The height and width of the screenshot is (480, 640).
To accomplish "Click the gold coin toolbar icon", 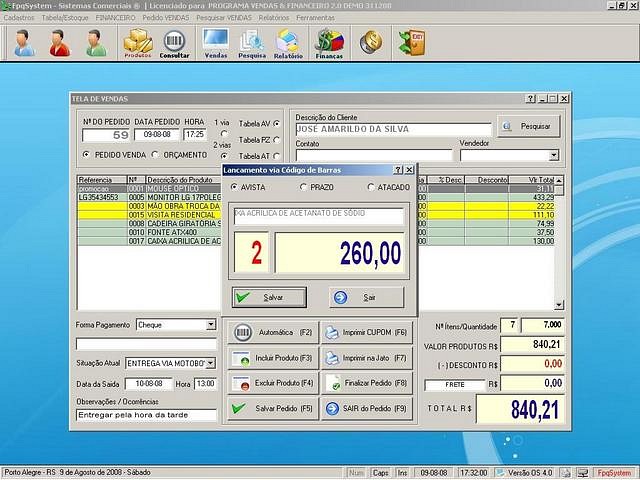I will [371, 42].
